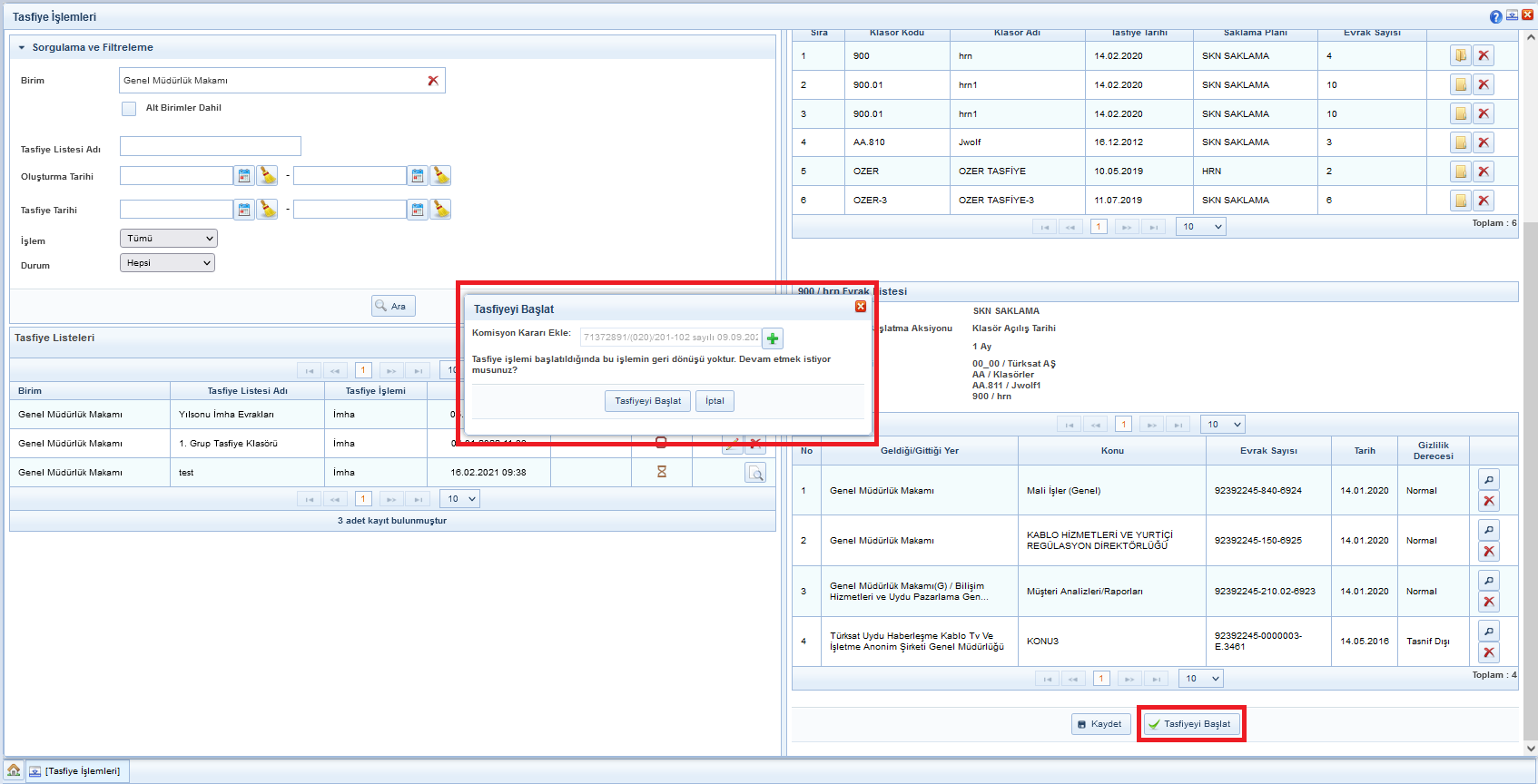Open the İşlem dropdown showing Tümü
The image size is (1538, 784).
pyautogui.click(x=169, y=239)
